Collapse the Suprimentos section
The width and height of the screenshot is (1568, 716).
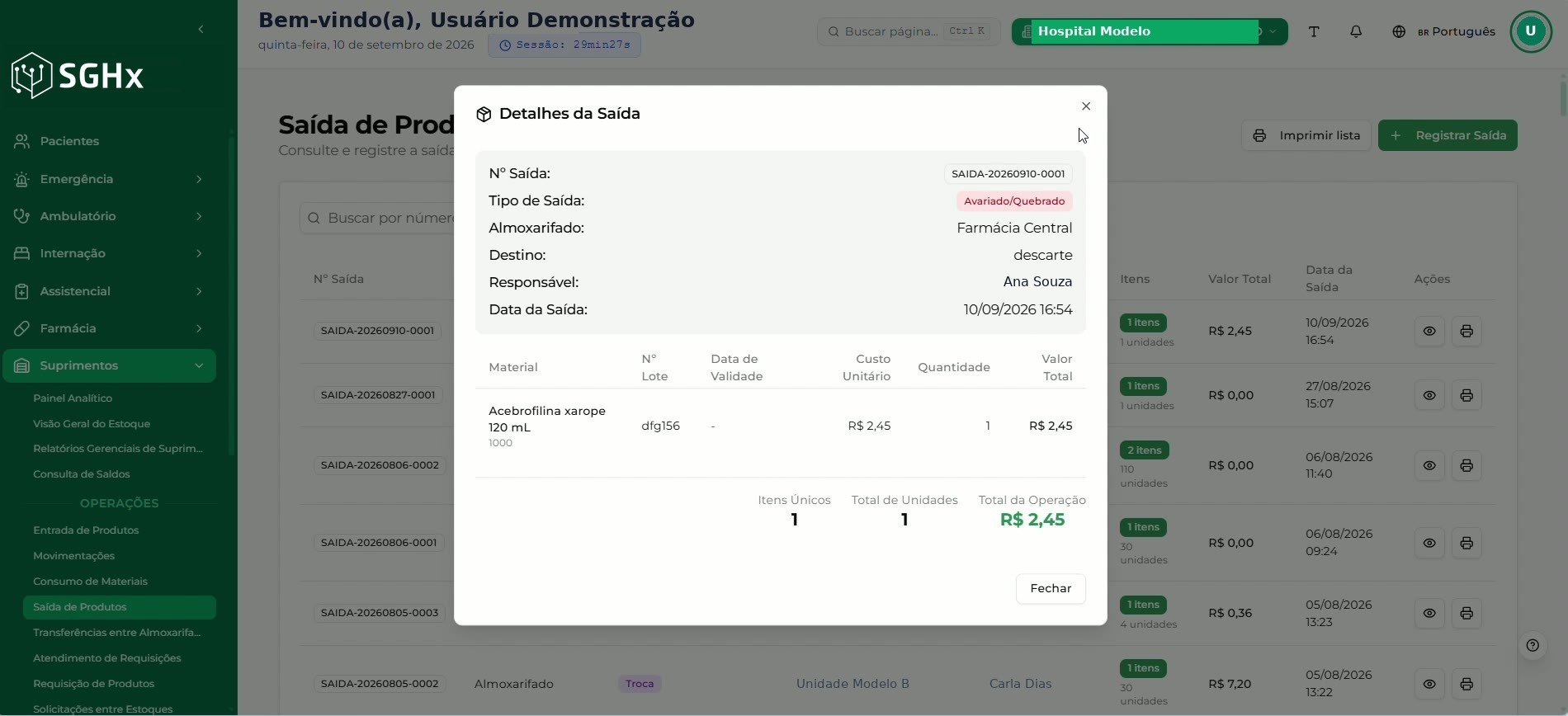[109, 365]
